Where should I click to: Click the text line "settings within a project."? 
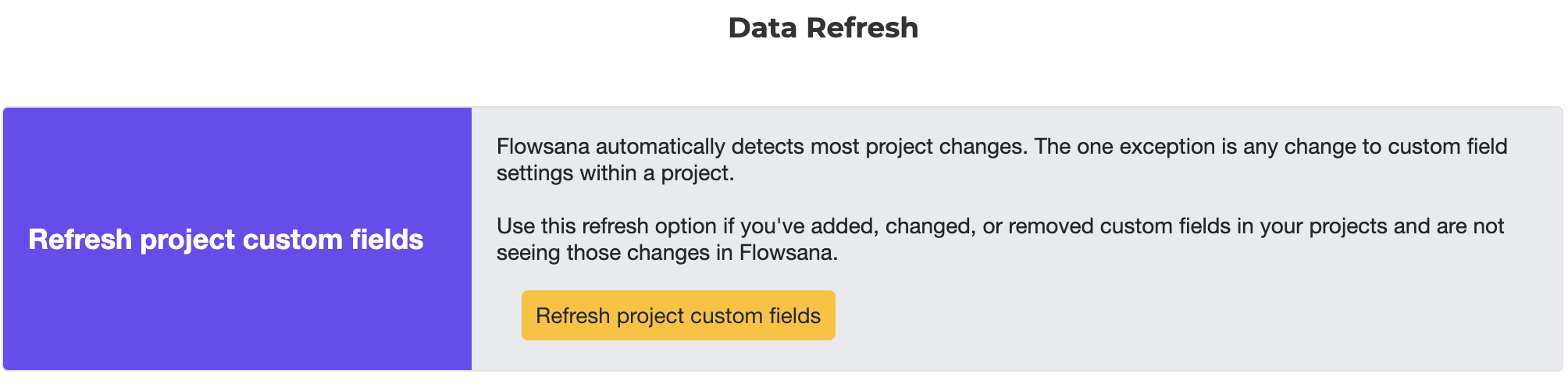point(615,173)
